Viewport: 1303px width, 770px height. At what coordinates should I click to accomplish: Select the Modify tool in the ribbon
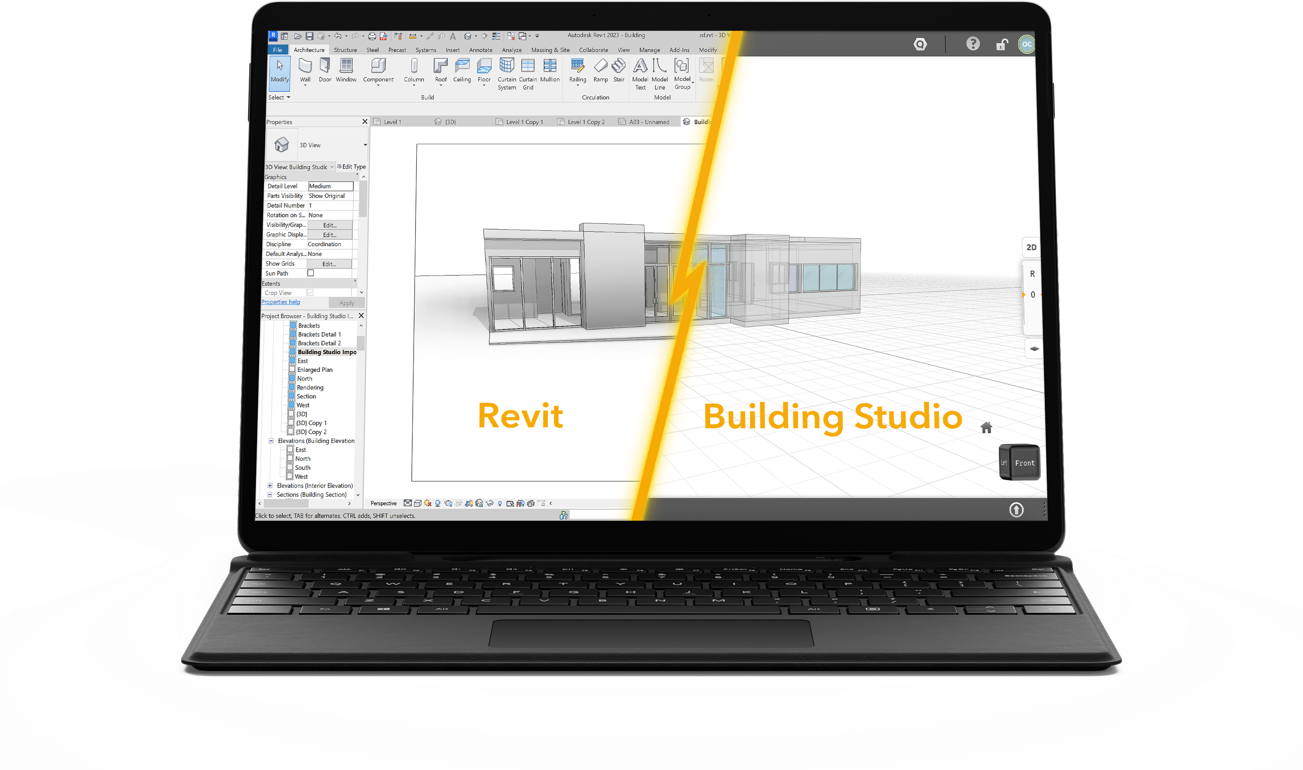pyautogui.click(x=279, y=72)
